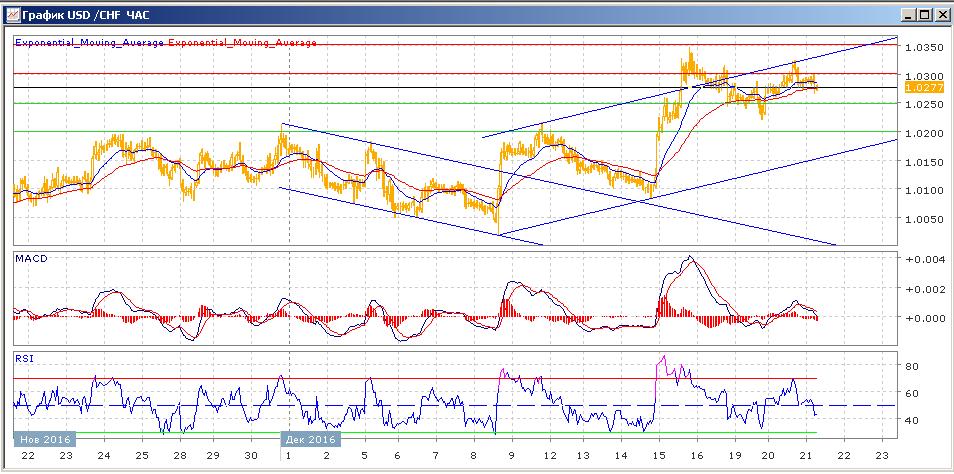Close the USD/CHF chart window
The image size is (954, 474).
pos(940,14)
